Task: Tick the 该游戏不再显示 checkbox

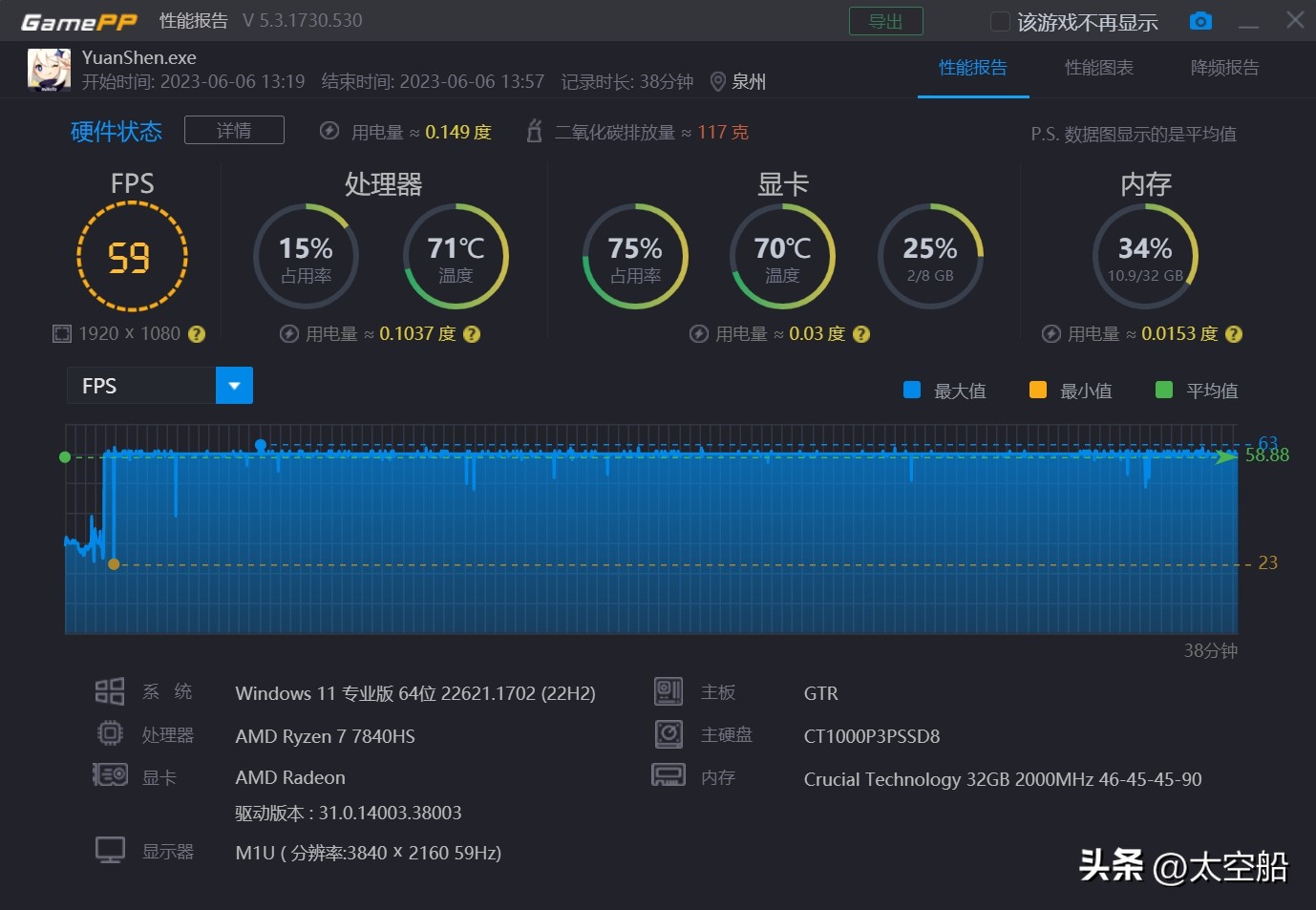Action: (x=1000, y=21)
